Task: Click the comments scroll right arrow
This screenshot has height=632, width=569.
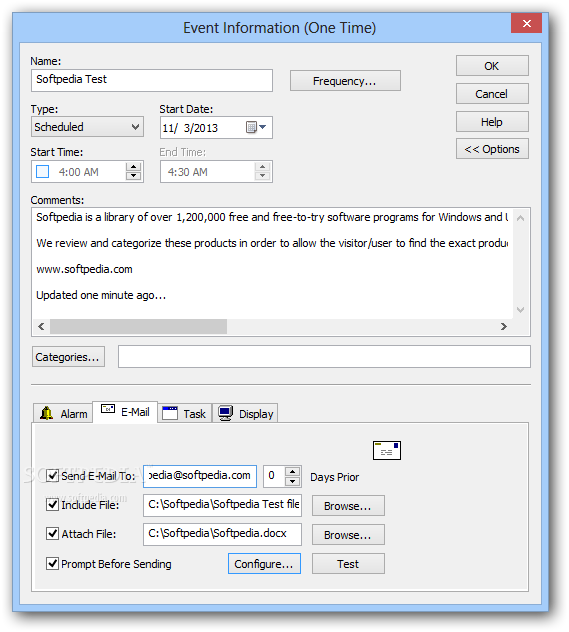Action: [504, 326]
